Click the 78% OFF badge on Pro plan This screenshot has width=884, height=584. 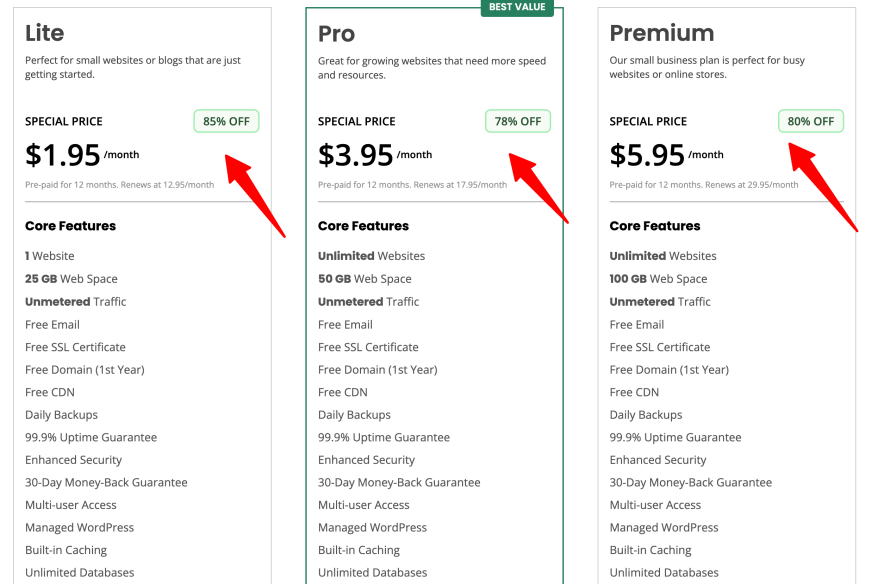[x=518, y=121]
